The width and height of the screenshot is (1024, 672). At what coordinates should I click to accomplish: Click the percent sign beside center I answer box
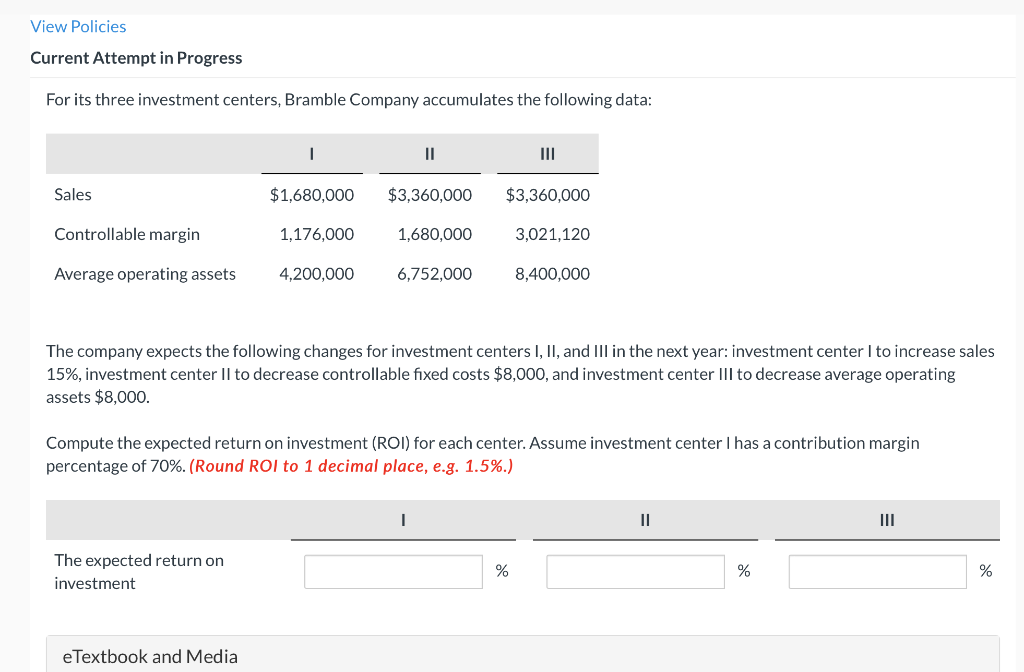[x=502, y=571]
